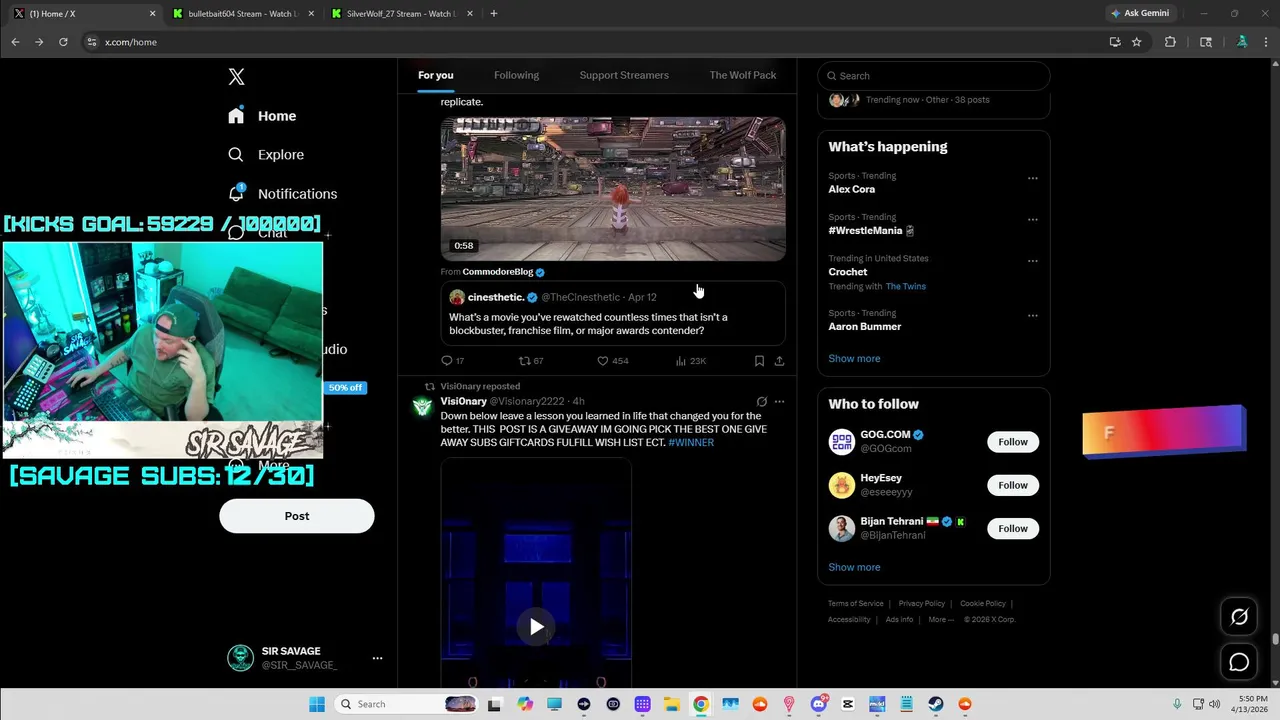1280x720 pixels.
Task: Reply to the cinesthetic quote post
Action: tap(452, 361)
